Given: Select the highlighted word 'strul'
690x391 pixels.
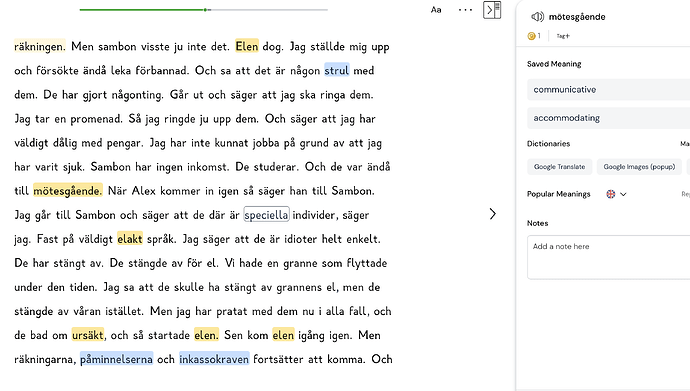Looking at the screenshot, I should click(337, 70).
